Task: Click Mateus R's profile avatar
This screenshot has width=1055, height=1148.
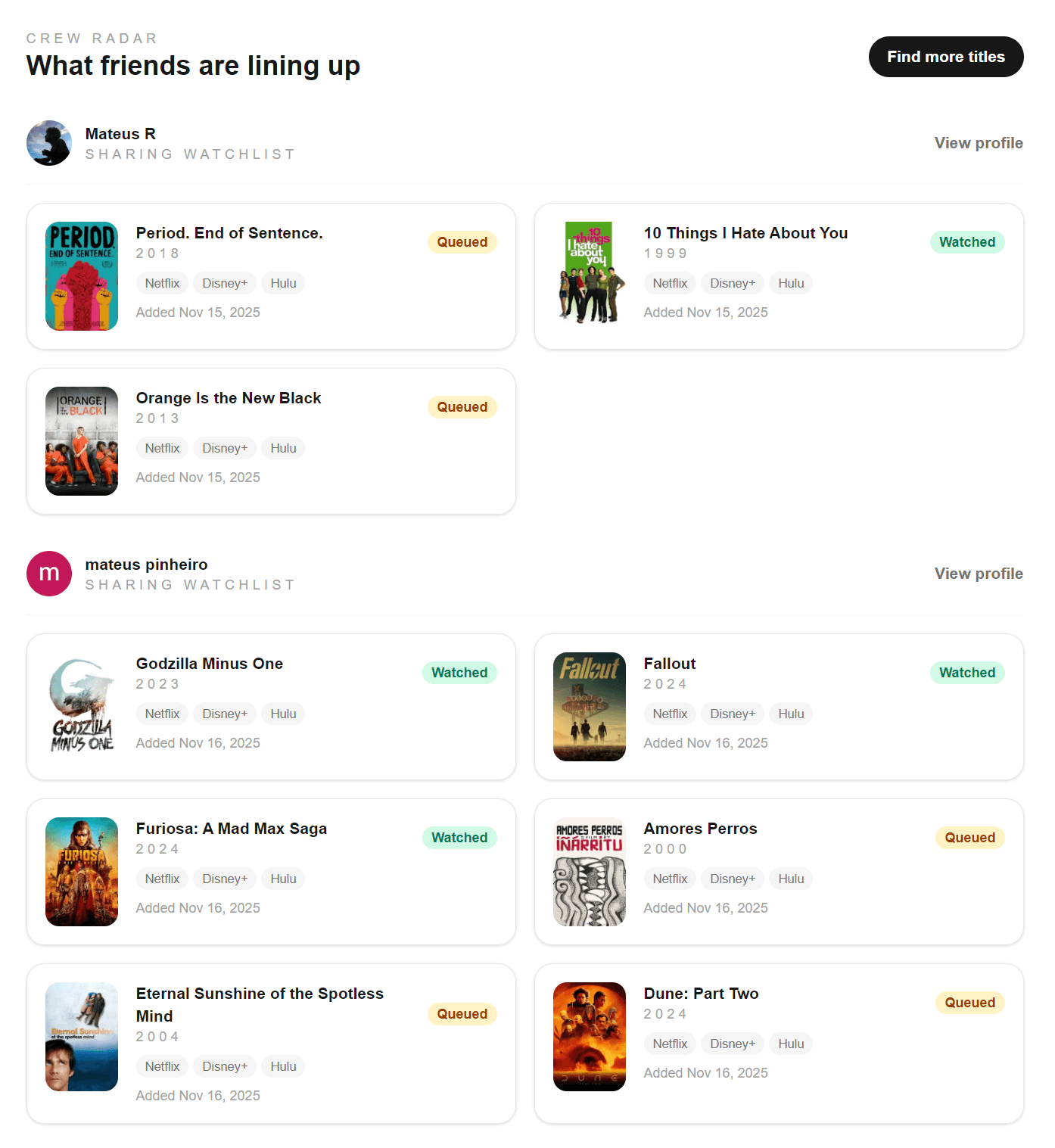Action: [x=49, y=143]
